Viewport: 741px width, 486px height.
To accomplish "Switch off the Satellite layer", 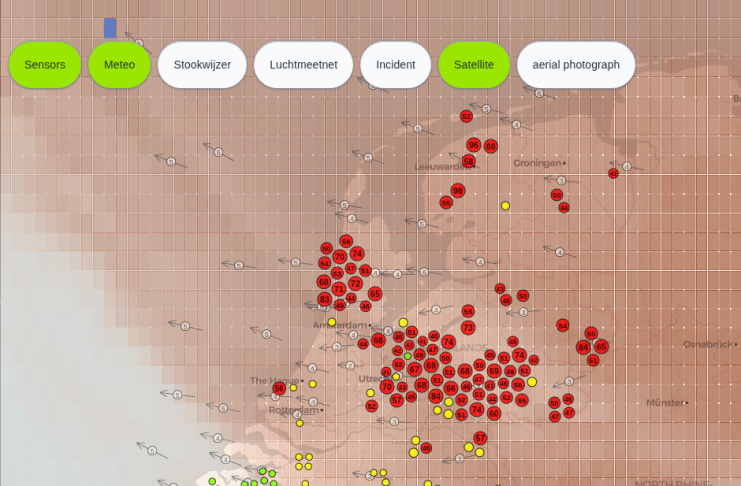I will point(474,65).
